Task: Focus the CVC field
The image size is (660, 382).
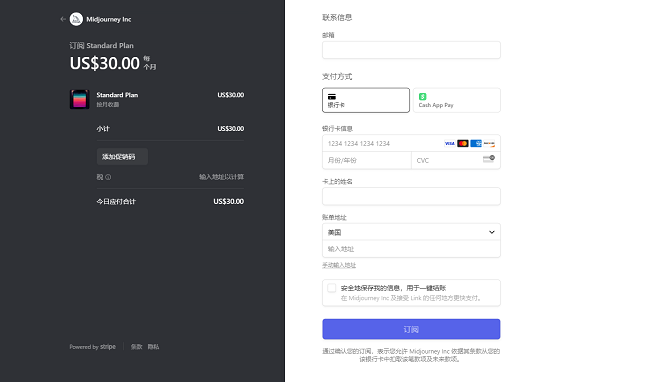Action: (x=456, y=160)
